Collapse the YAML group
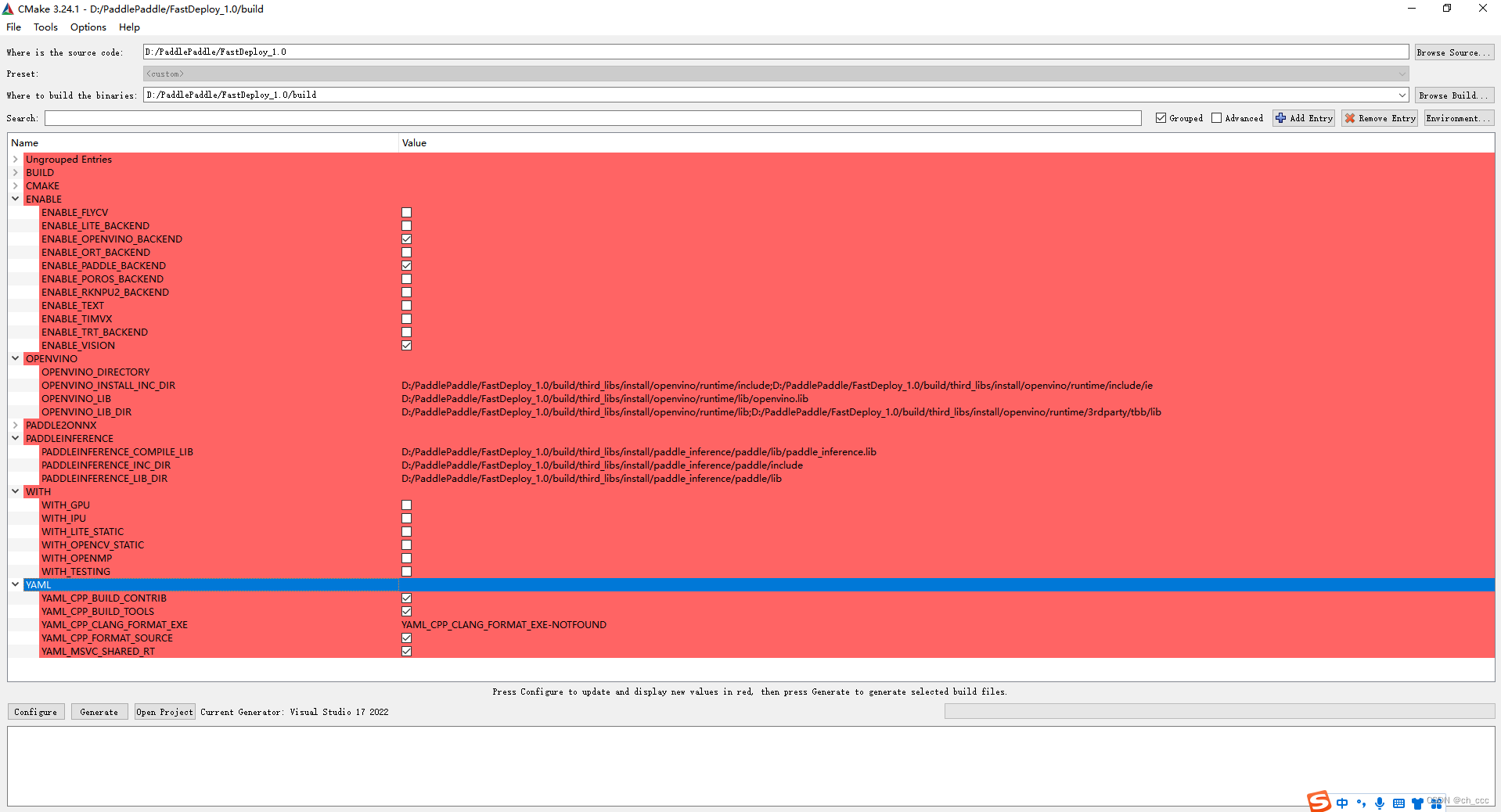Image resolution: width=1501 pixels, height=812 pixels. point(15,584)
